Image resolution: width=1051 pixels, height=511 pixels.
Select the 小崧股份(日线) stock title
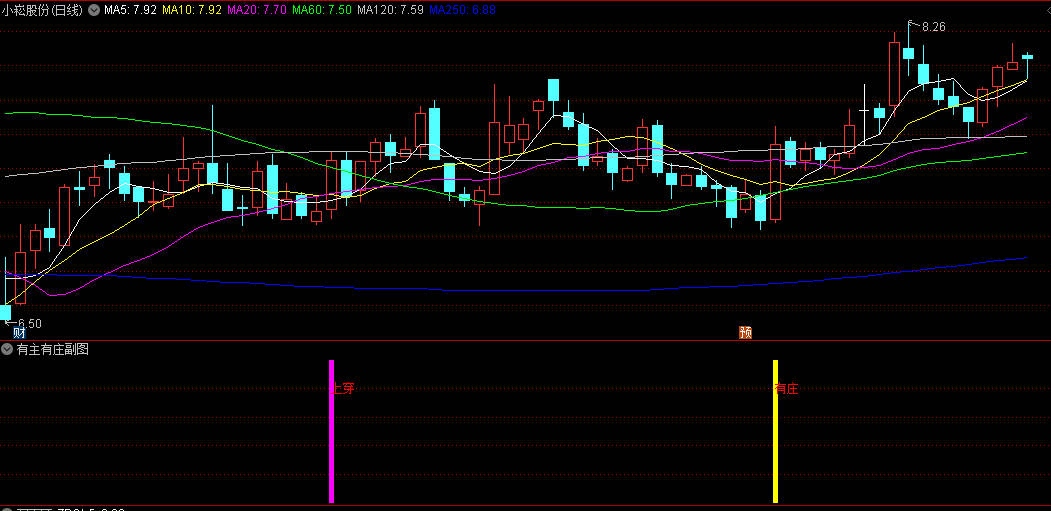tap(43, 10)
